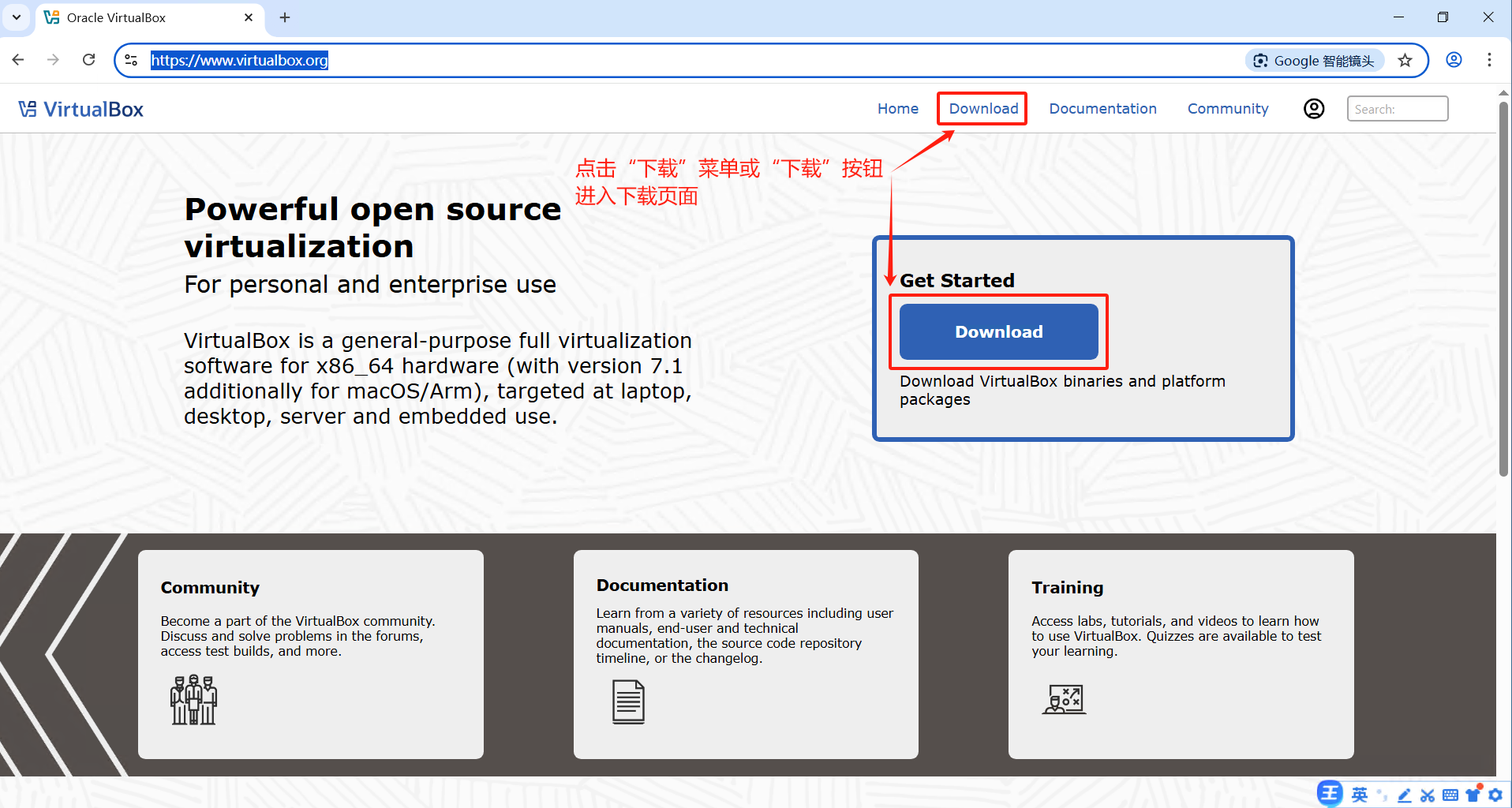The image size is (1512, 808).
Task: Open the Documentation menu item
Action: [1102, 109]
